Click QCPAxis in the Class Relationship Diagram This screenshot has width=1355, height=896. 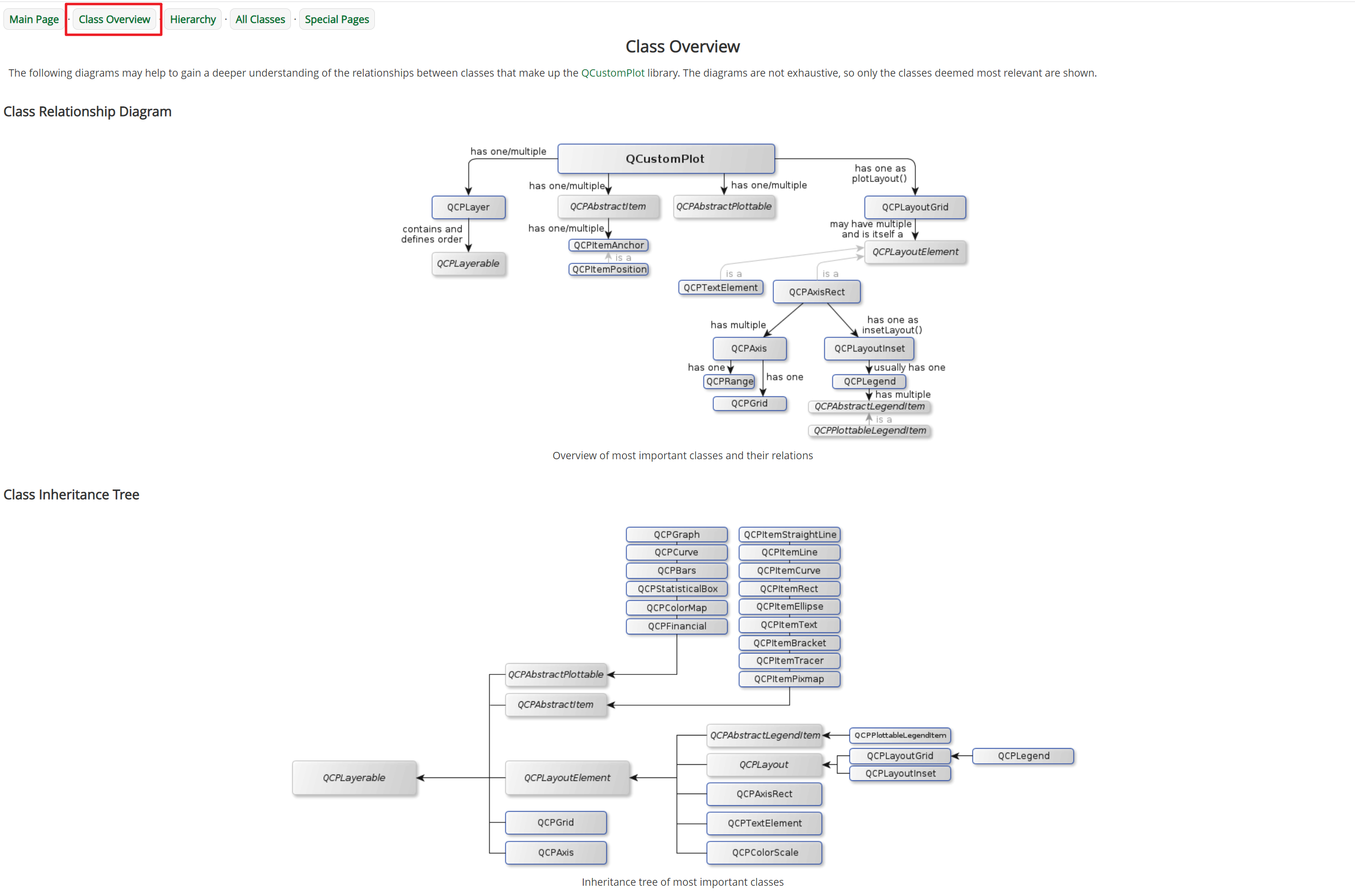[x=749, y=348]
